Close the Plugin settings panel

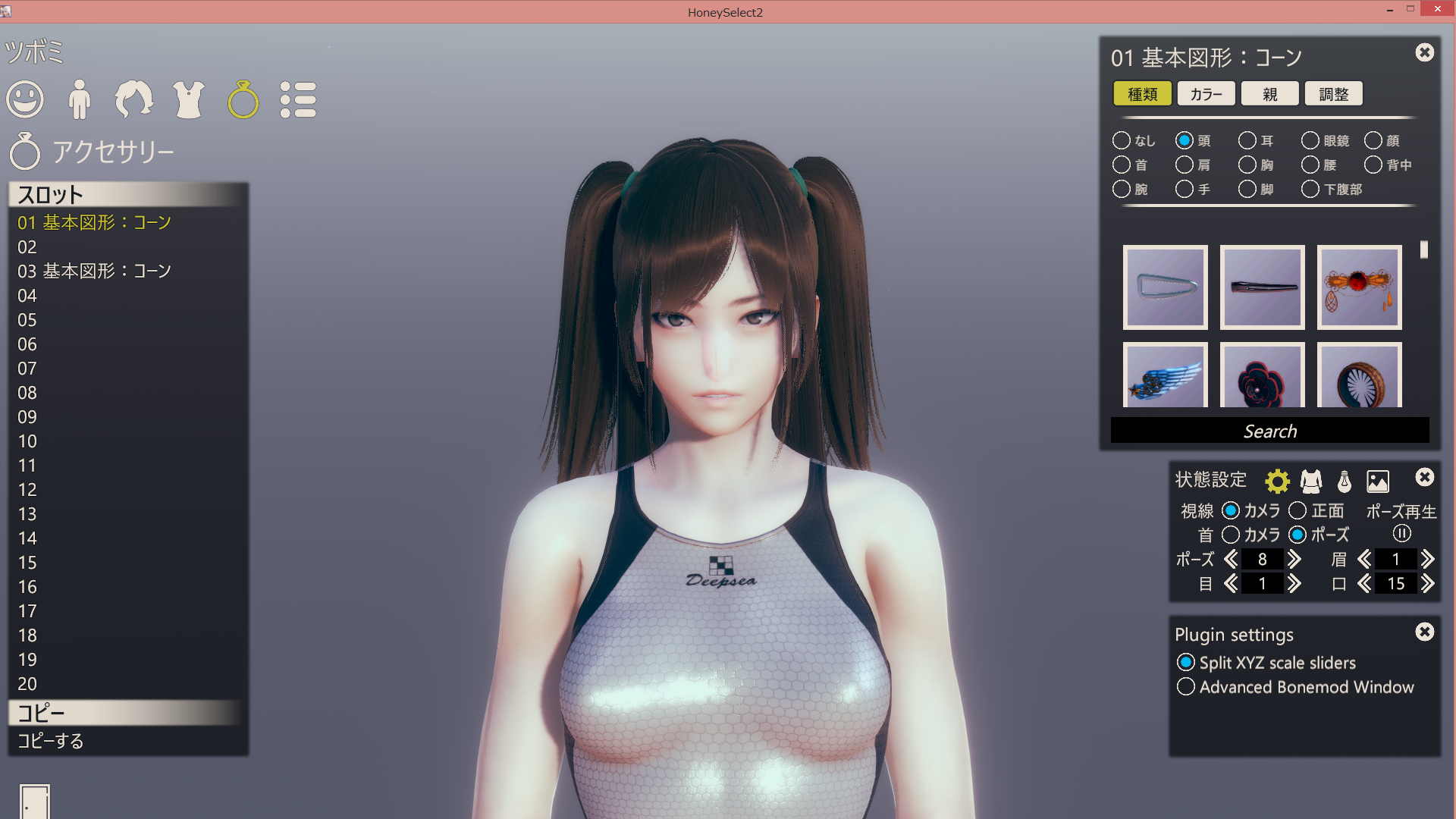pyautogui.click(x=1425, y=632)
